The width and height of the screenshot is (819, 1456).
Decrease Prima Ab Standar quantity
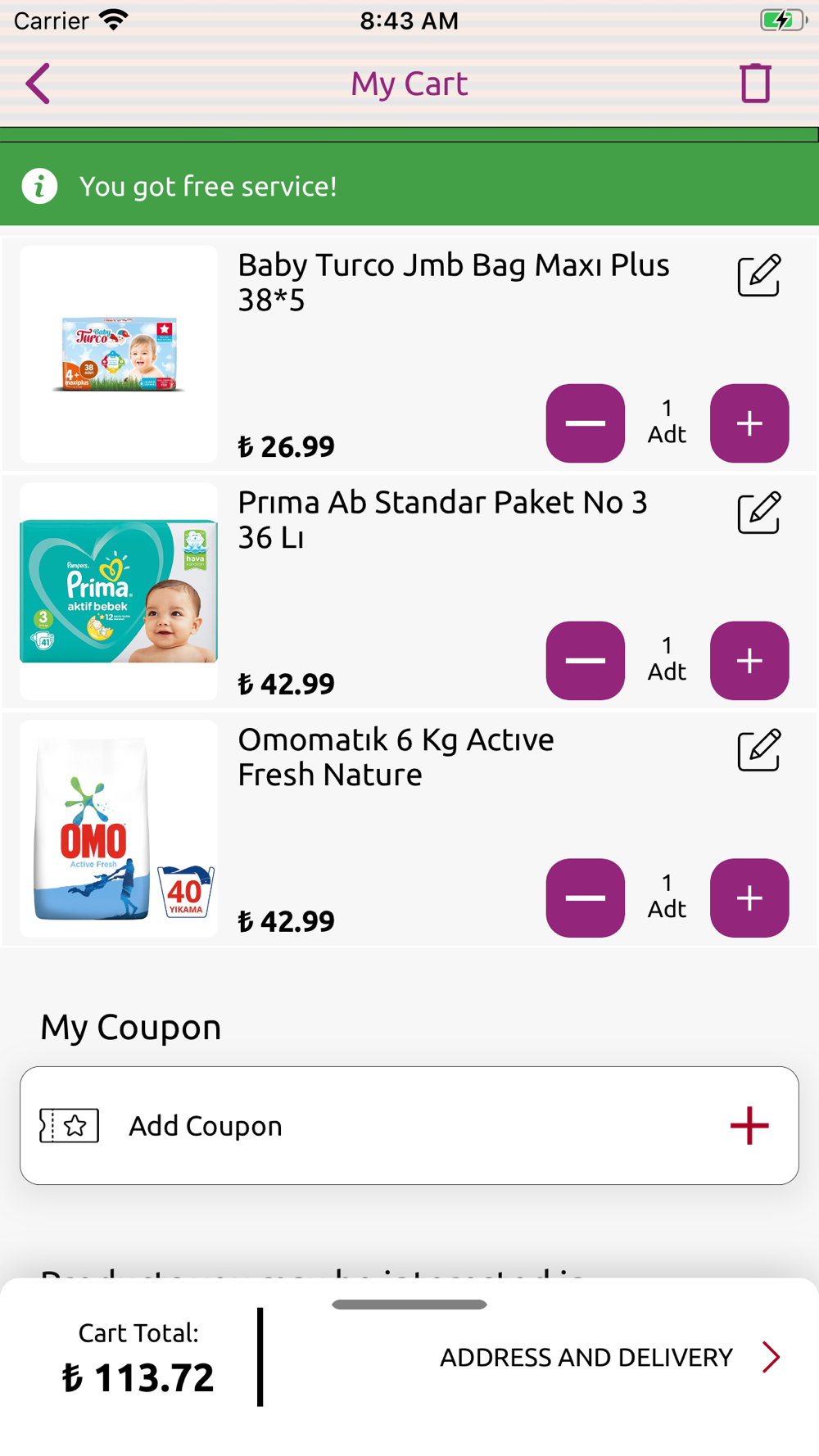coord(586,661)
